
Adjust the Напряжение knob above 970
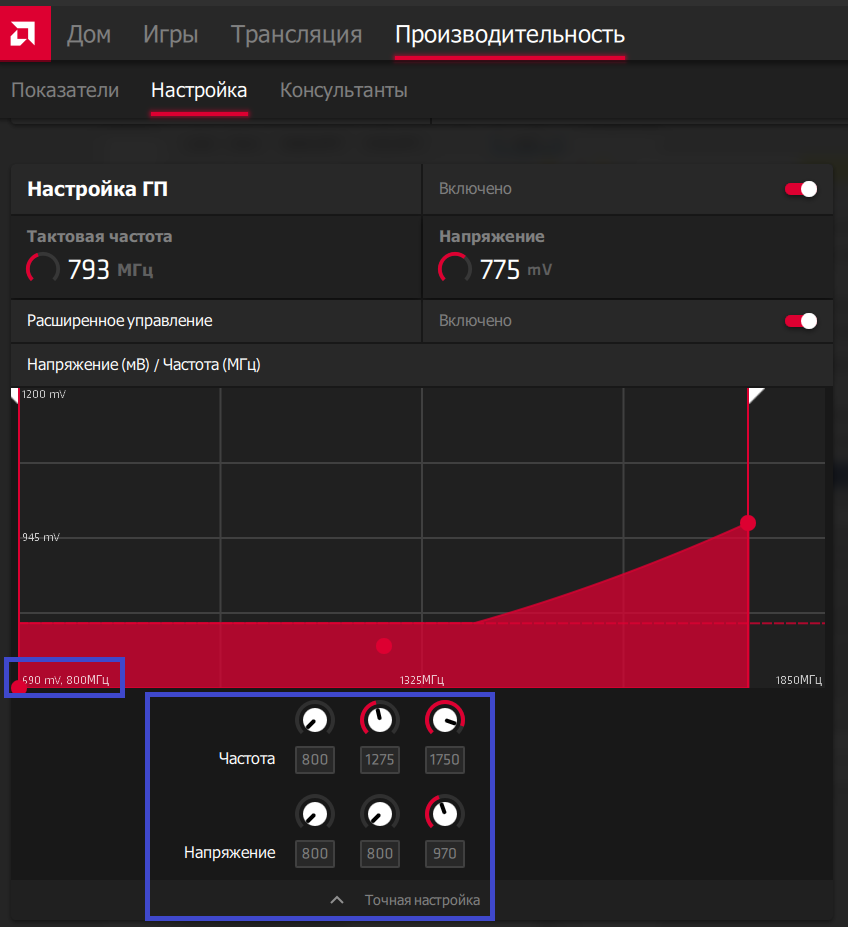click(x=445, y=814)
